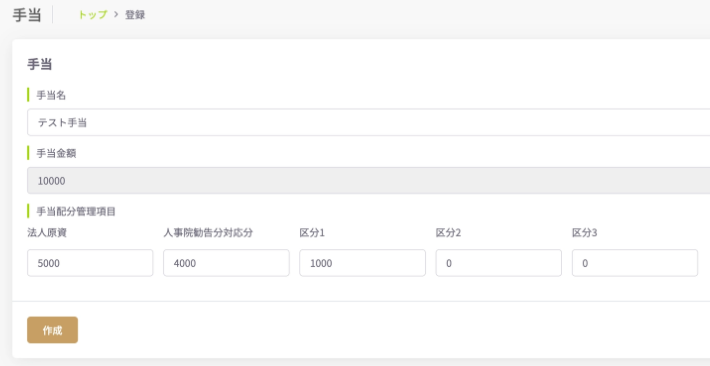Click the 手当配分管理項目 section label

[76, 212]
